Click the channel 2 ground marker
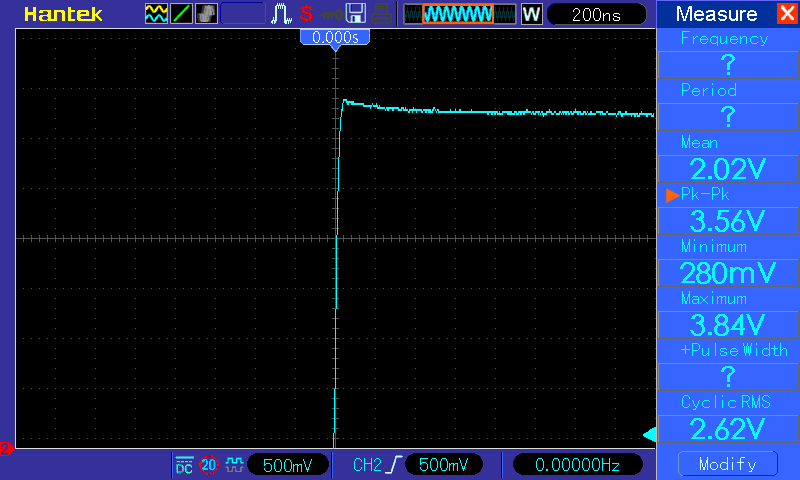Image resolution: width=800 pixels, height=480 pixels. coord(7,449)
